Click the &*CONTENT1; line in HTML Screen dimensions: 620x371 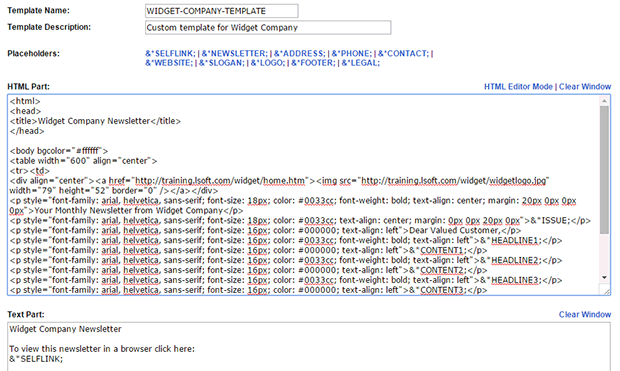tap(248, 250)
